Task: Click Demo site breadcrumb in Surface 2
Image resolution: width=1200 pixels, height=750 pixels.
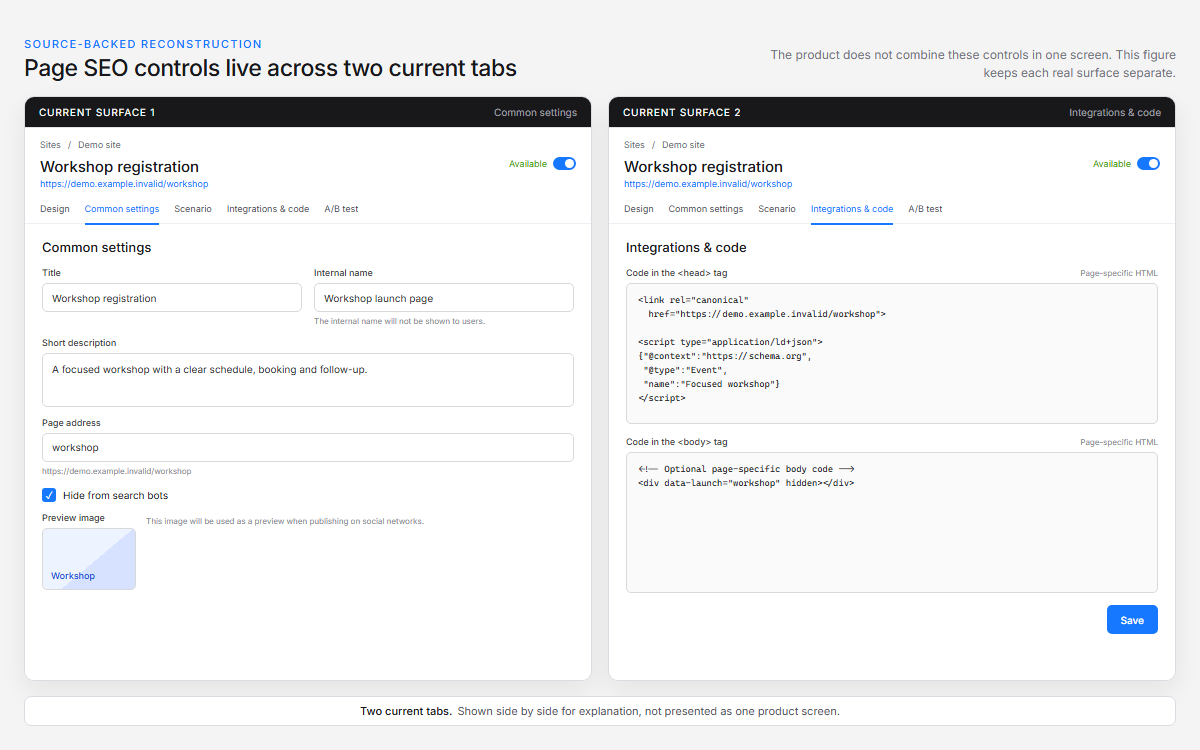Action: tap(683, 145)
